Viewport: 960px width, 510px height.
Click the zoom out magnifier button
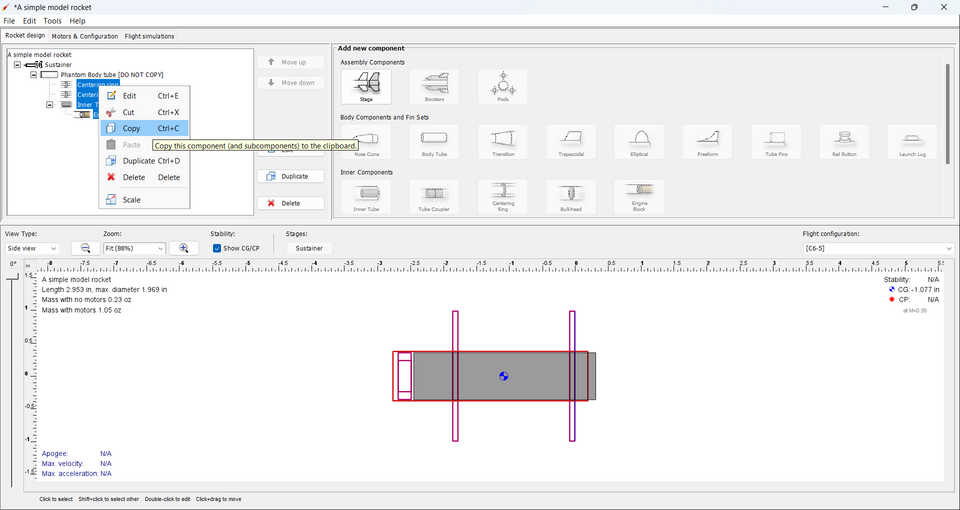86,248
